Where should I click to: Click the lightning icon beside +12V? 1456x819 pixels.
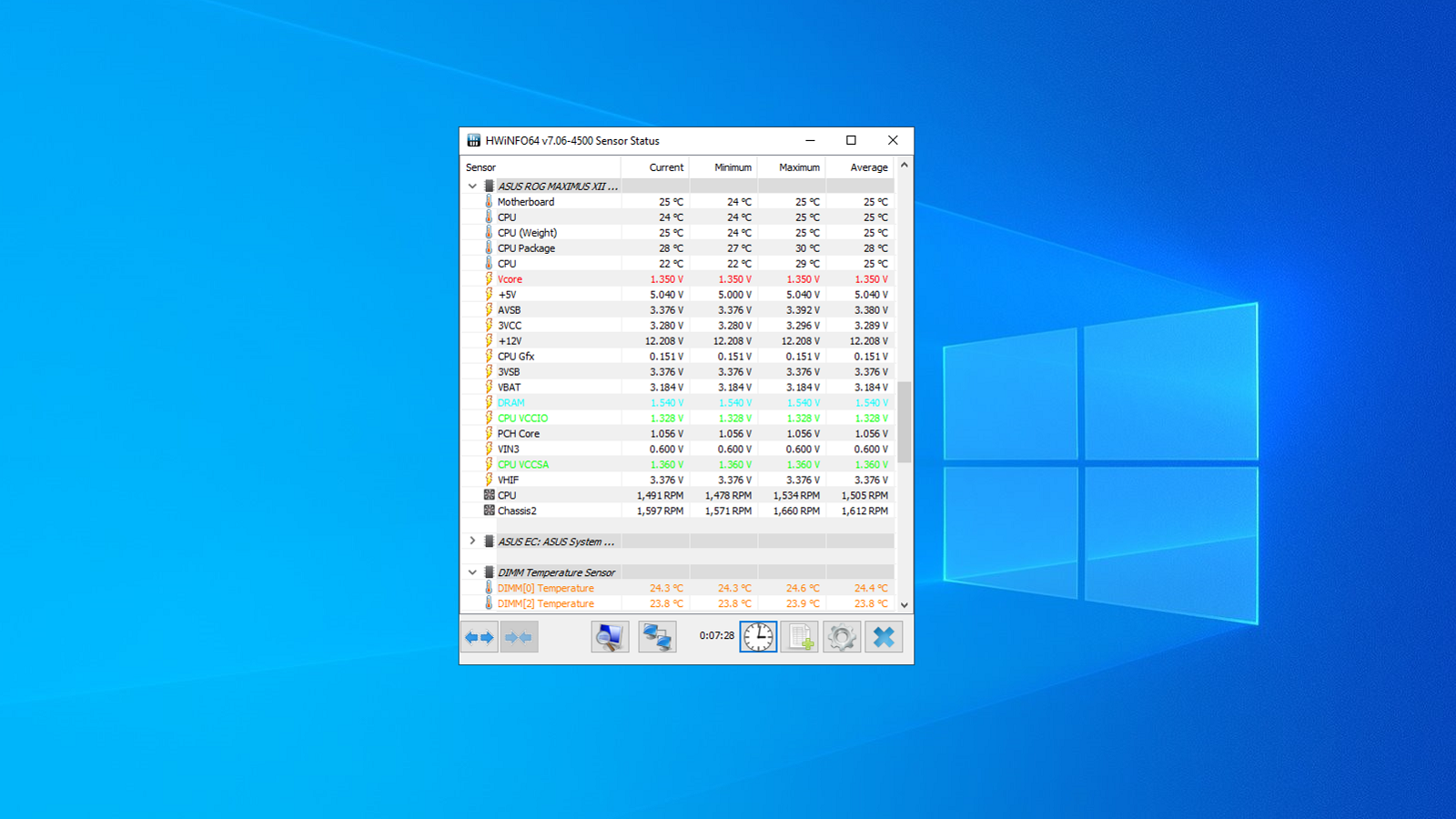489,340
